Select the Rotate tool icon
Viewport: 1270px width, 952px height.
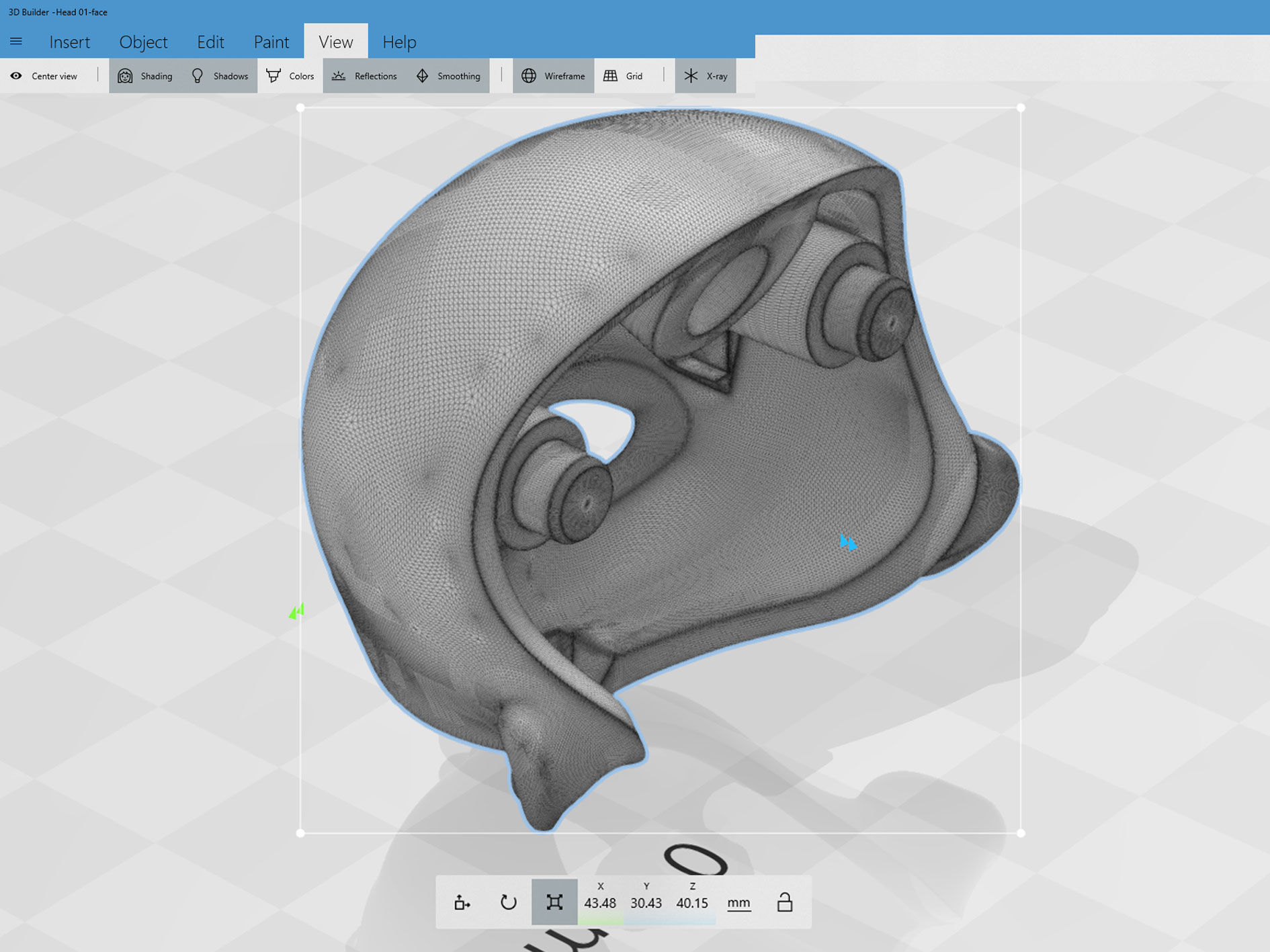(509, 902)
